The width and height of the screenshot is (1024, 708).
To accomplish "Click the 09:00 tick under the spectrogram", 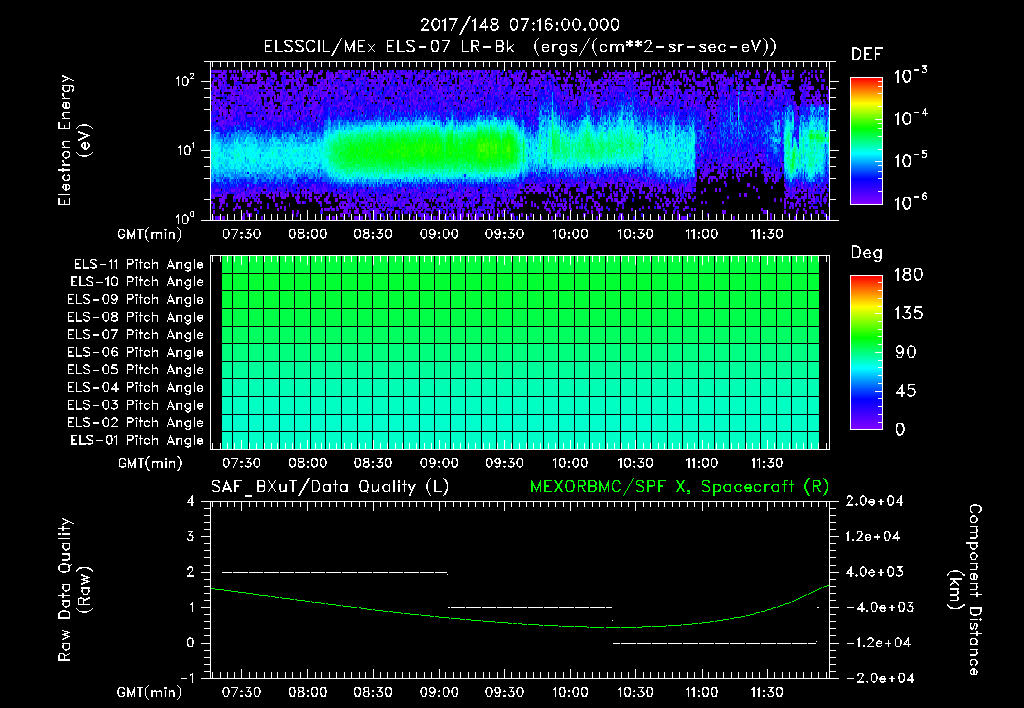I will coord(439,234).
